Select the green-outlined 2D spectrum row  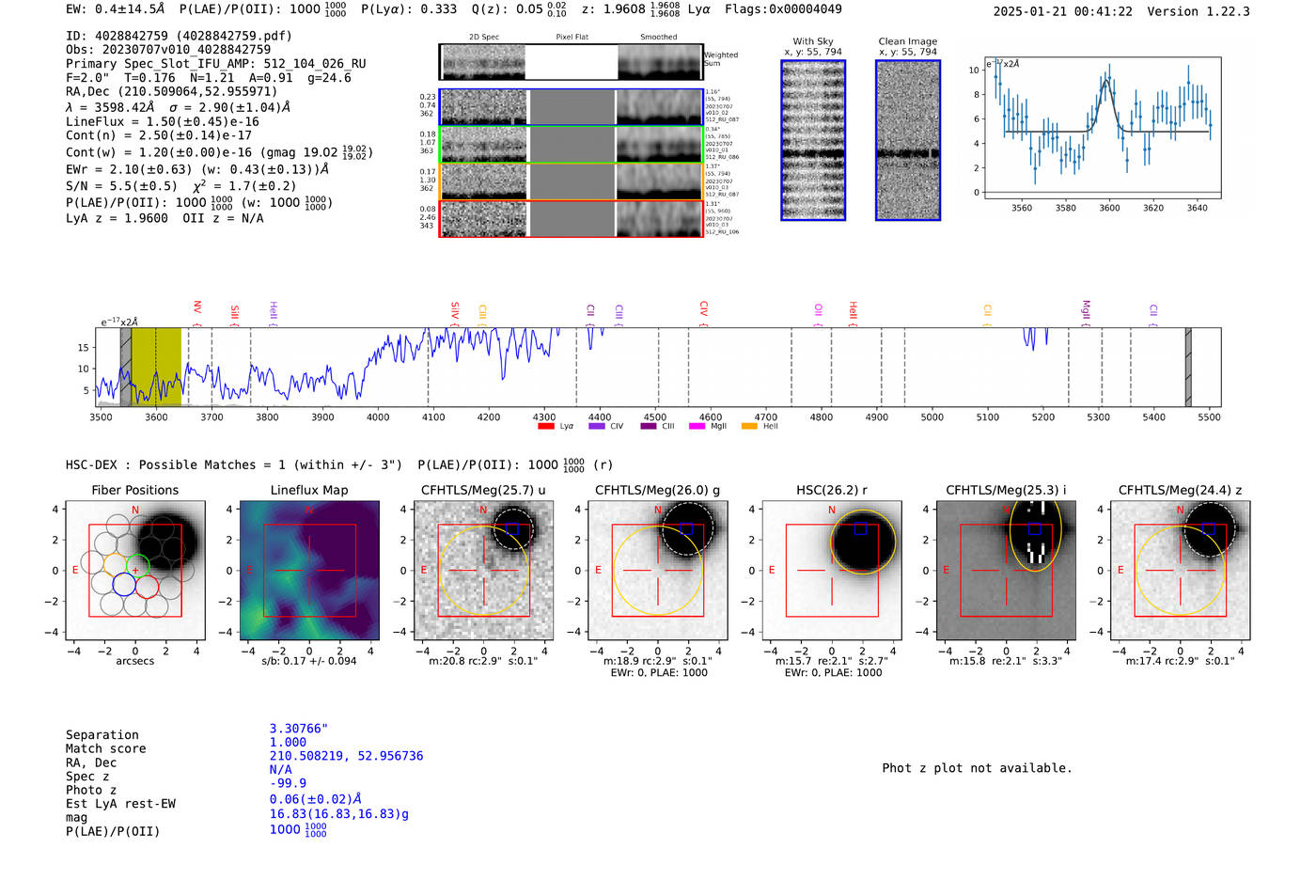[x=572, y=145]
